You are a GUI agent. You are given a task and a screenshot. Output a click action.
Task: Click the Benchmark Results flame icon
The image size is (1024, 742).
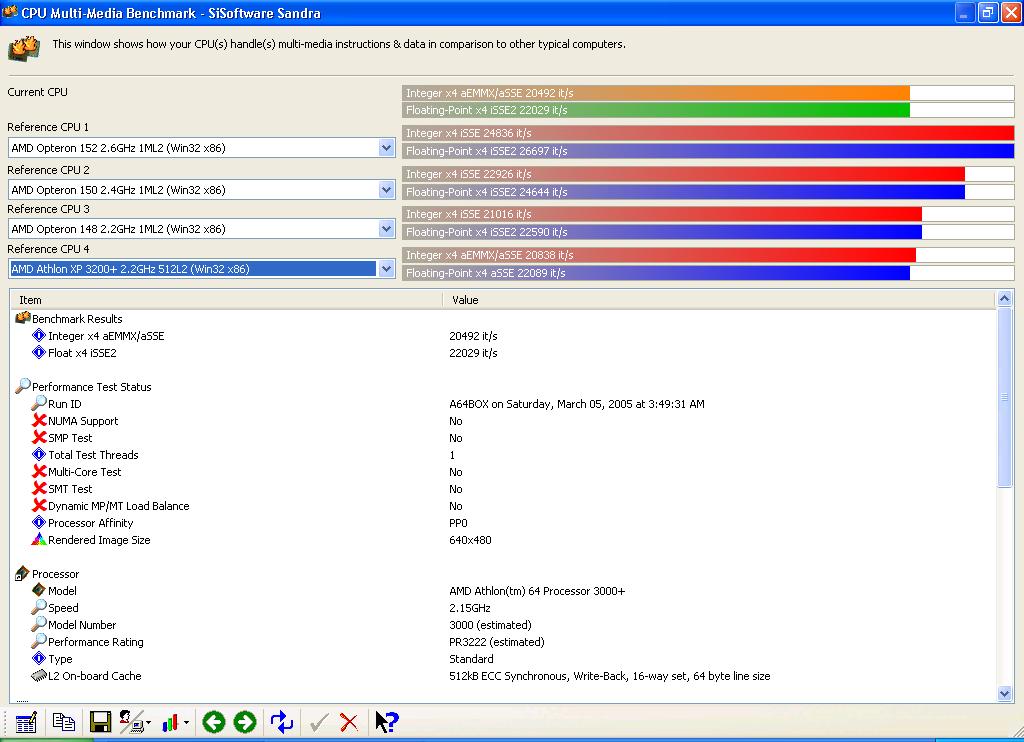pos(23,318)
